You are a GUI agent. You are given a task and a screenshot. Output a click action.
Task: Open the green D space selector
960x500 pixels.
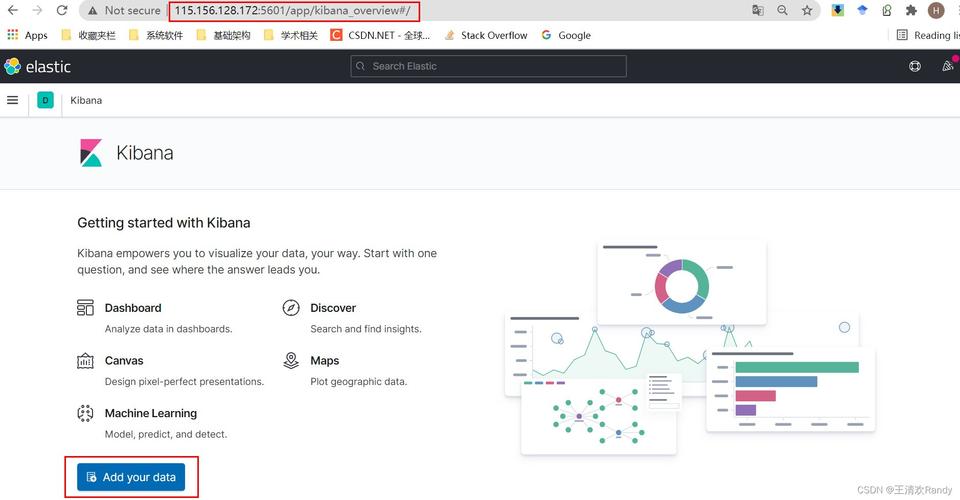pos(45,100)
